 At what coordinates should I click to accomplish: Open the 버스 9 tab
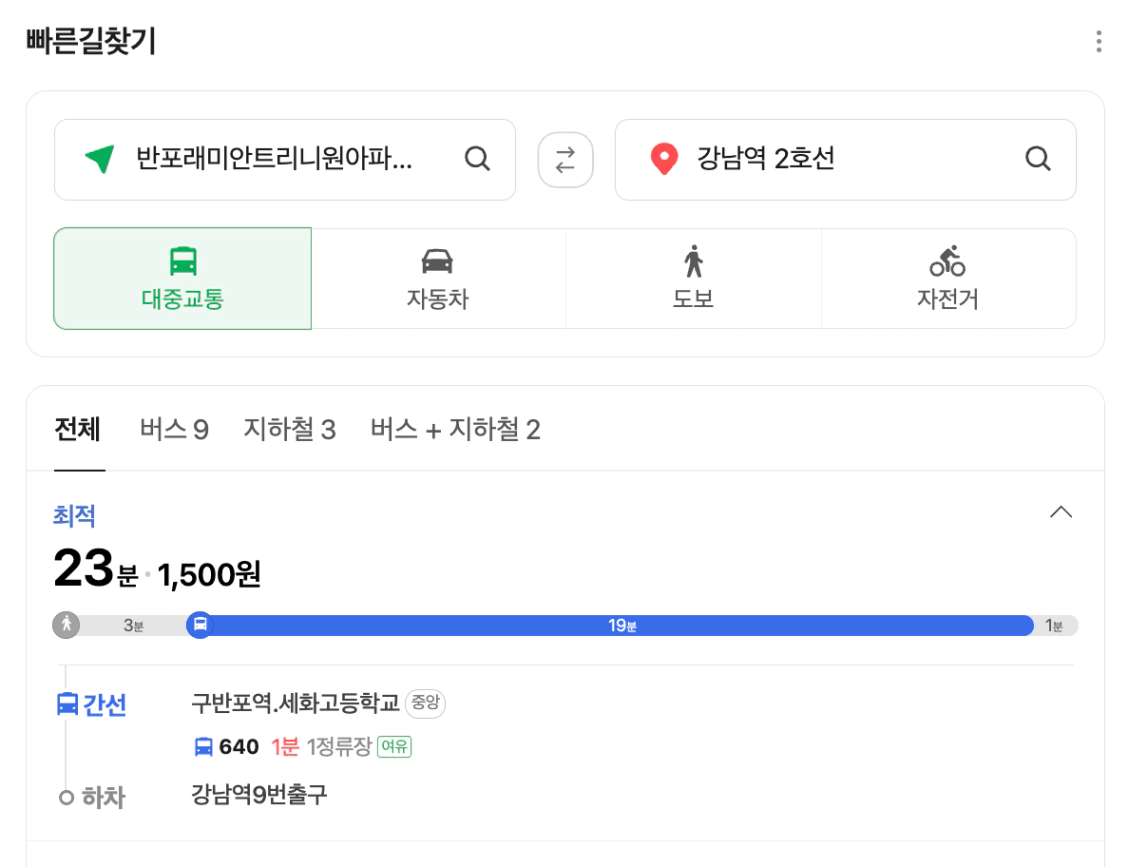point(174,430)
